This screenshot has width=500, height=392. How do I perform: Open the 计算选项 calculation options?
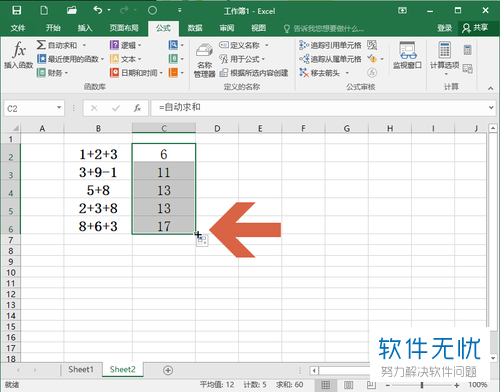(x=445, y=58)
